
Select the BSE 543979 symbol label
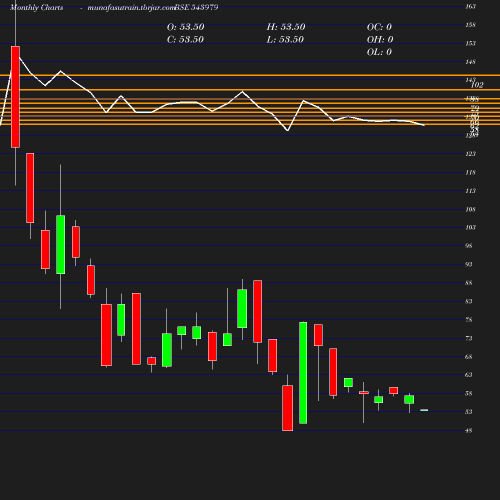coord(197,7)
